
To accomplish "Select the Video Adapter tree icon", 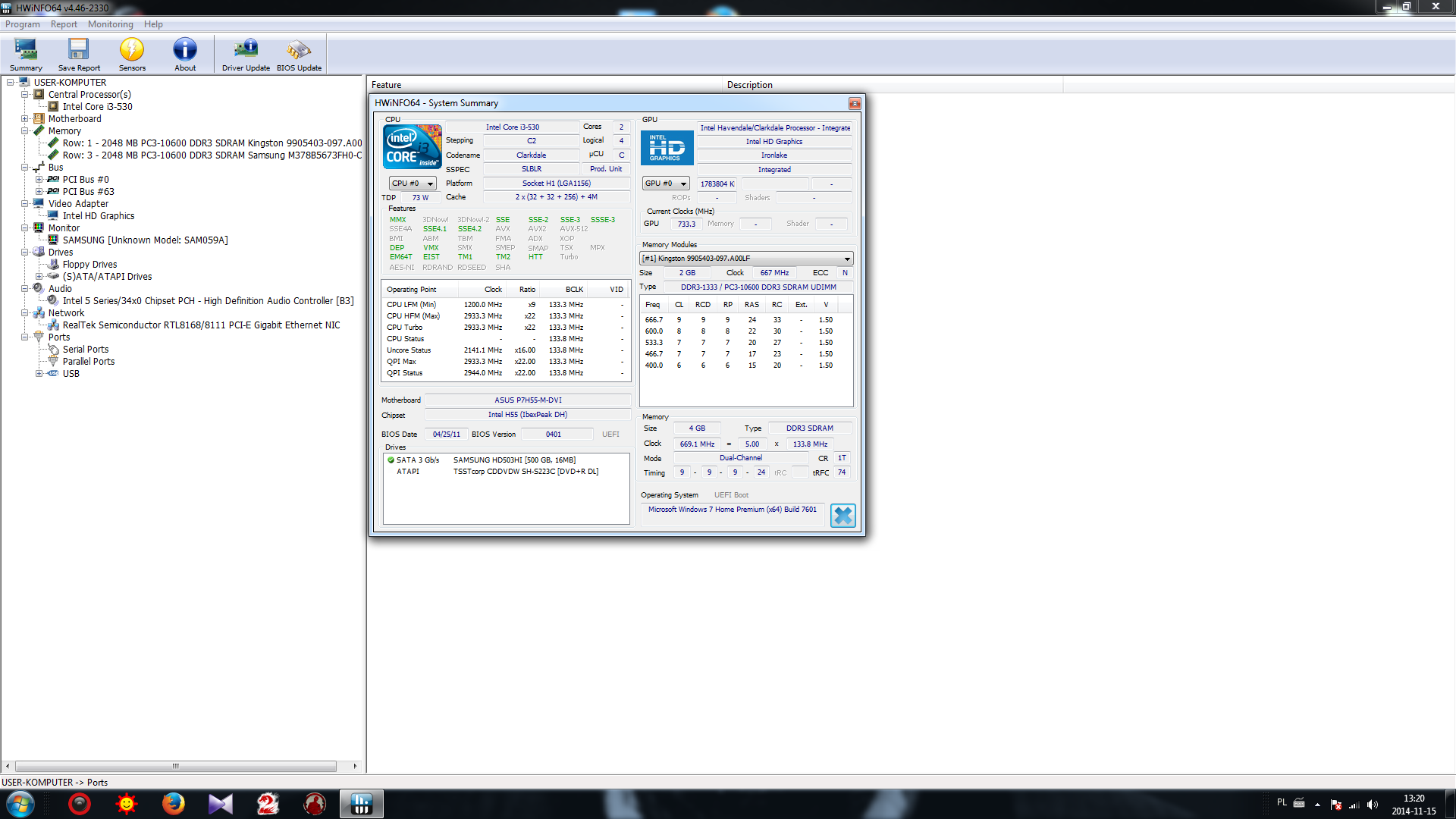I will click(x=39, y=204).
